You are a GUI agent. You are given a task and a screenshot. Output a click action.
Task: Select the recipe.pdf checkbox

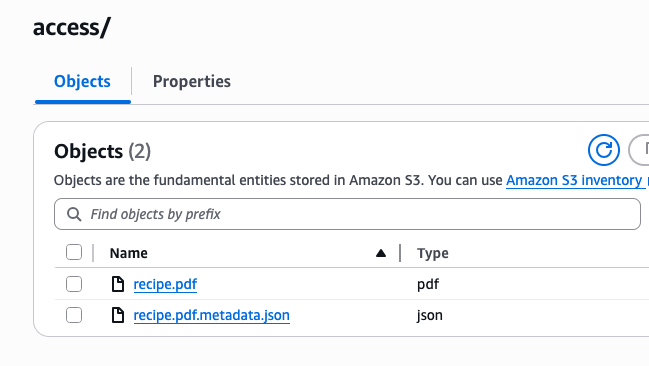tap(74, 284)
